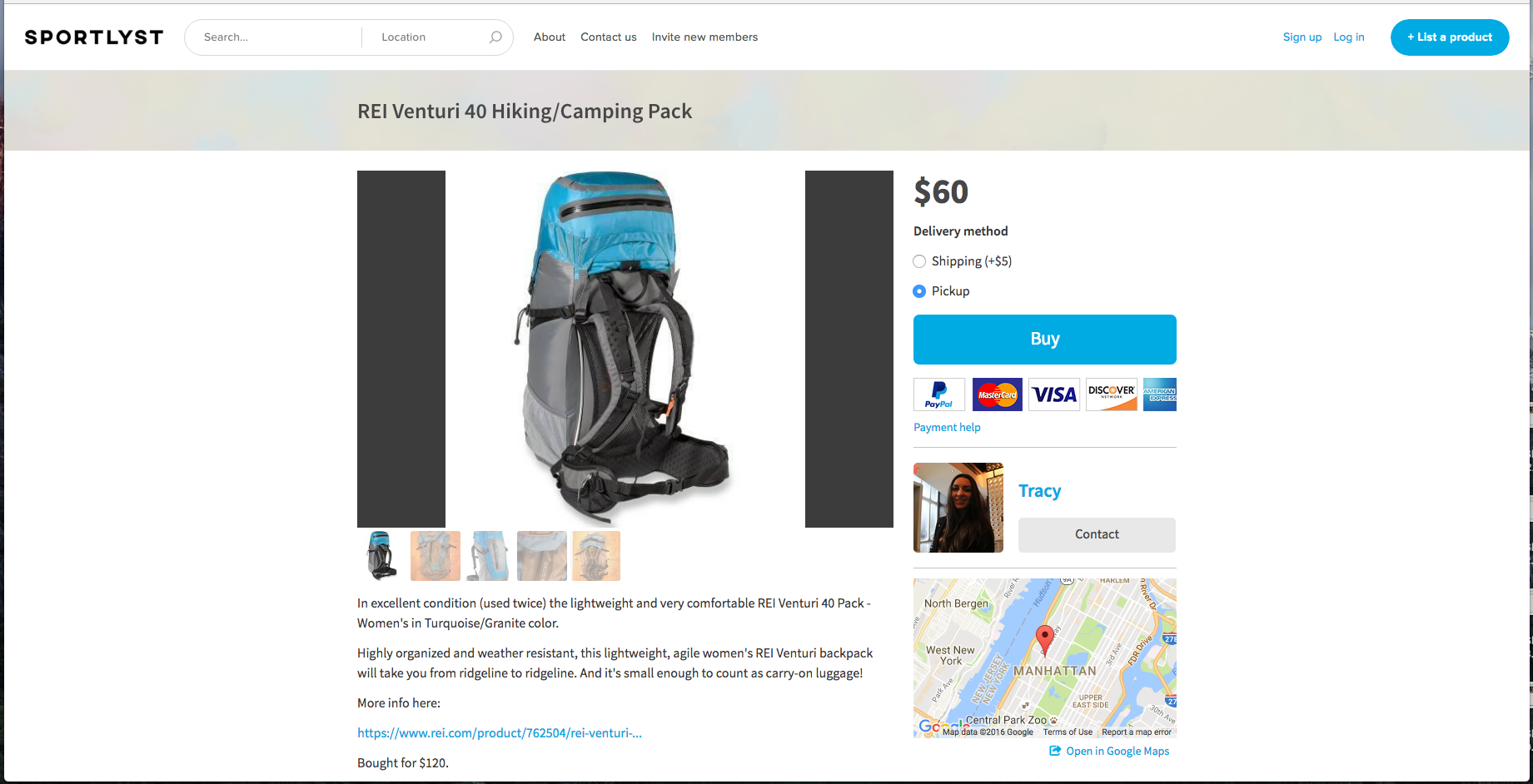Click the American Express card icon
Screen dimensions: 1533x784
(x=1160, y=394)
